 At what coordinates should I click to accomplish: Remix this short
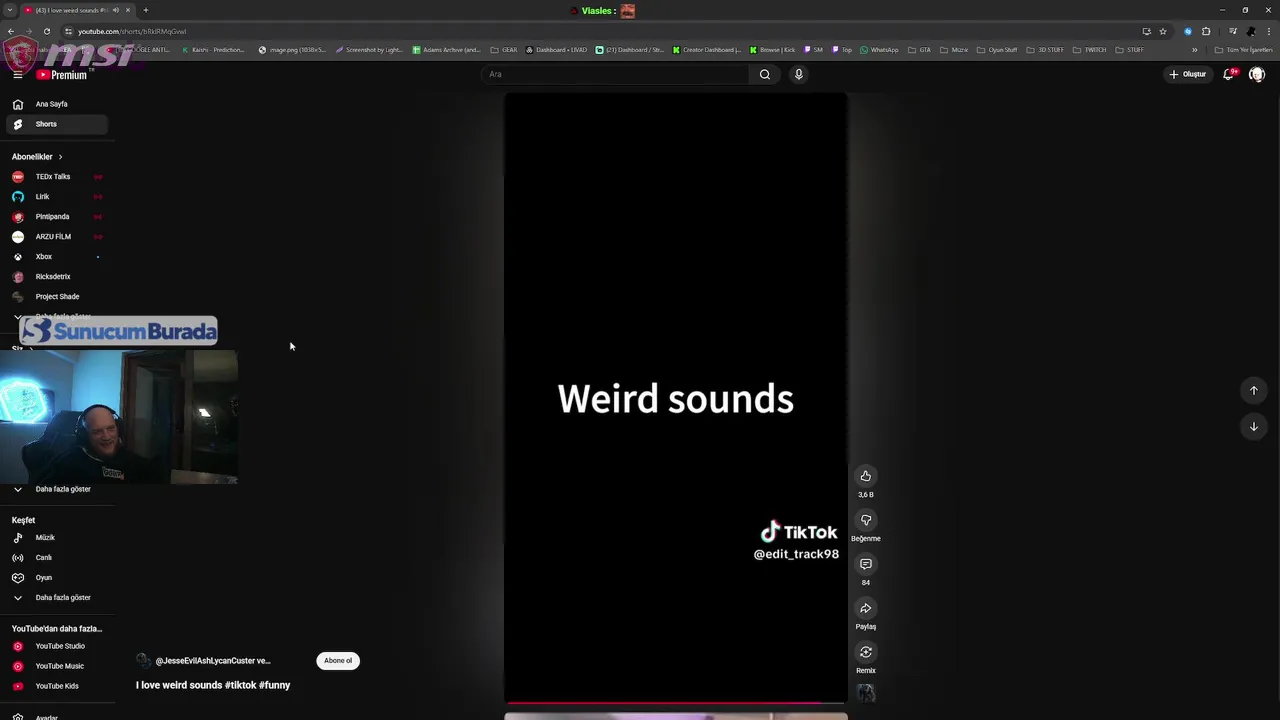tap(866, 652)
